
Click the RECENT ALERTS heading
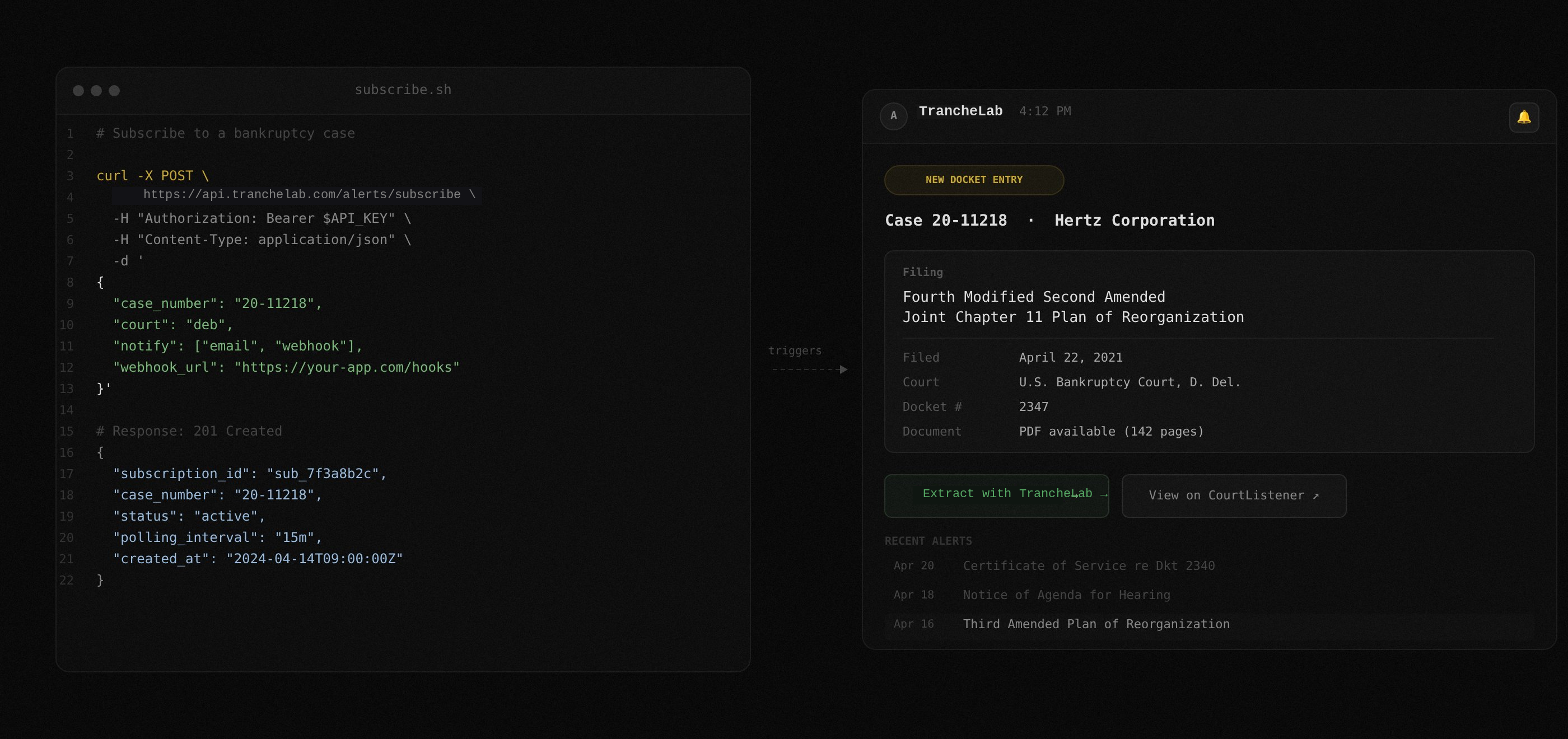(928, 541)
